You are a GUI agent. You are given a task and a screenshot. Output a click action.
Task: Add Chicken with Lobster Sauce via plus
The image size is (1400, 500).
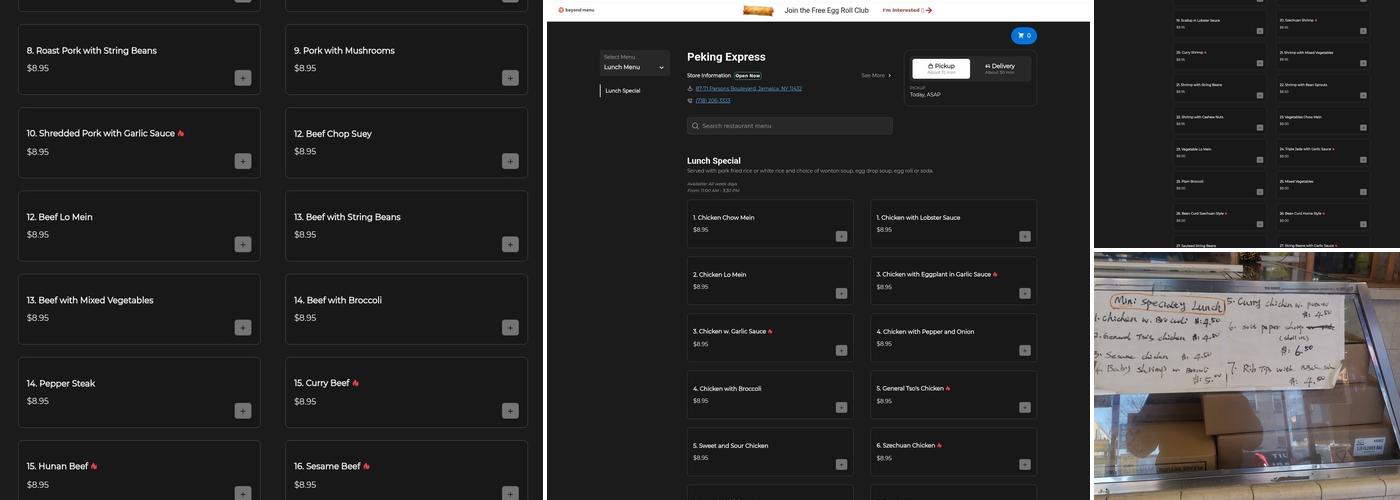[1024, 237]
